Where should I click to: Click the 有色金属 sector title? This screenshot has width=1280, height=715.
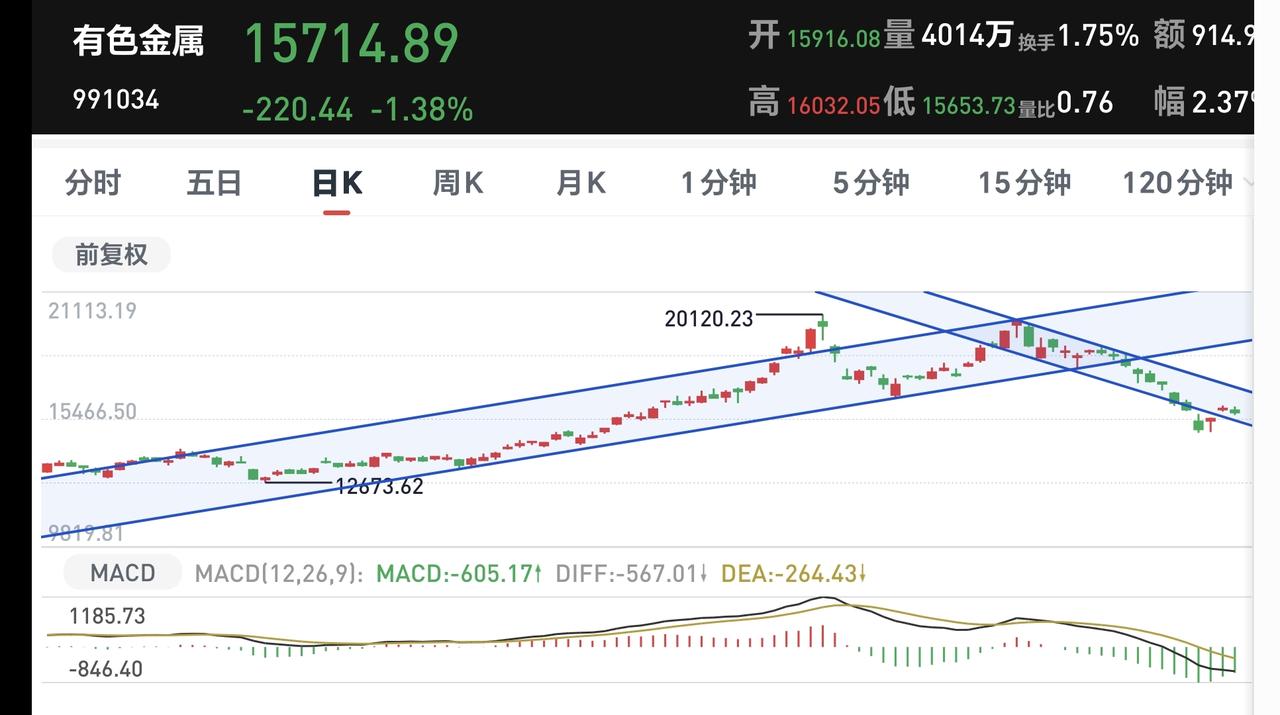click(x=138, y=42)
